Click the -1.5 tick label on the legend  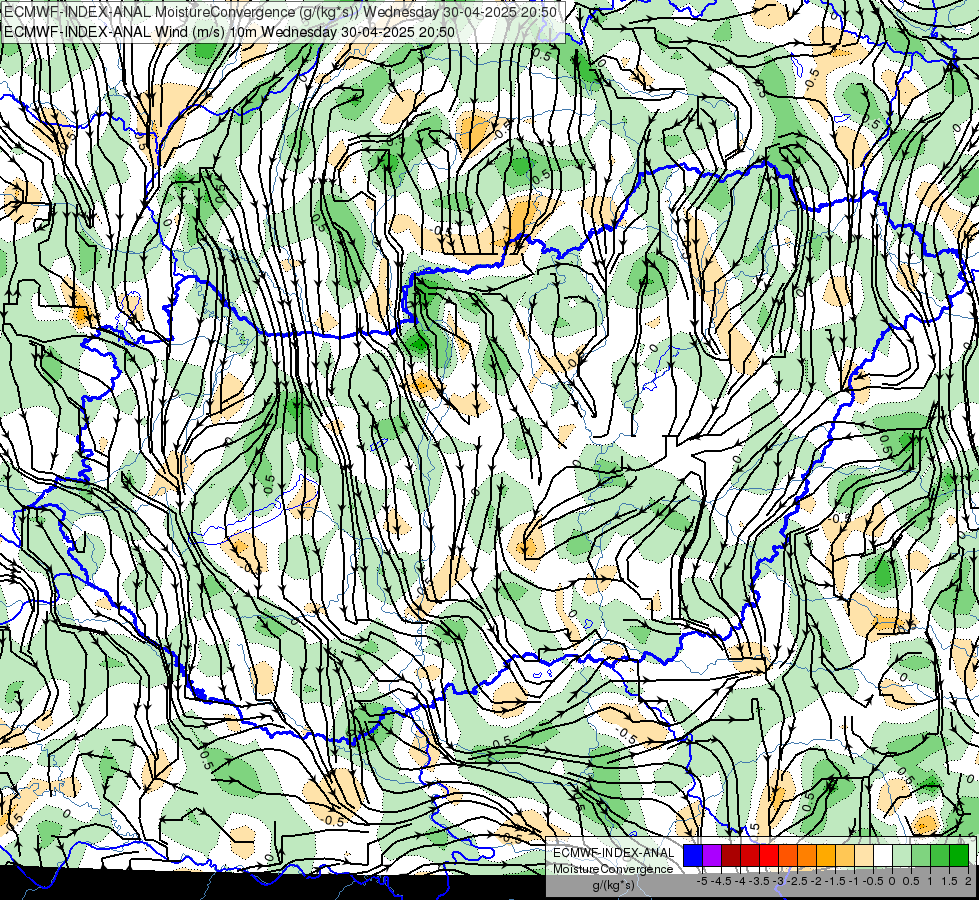pos(835,881)
